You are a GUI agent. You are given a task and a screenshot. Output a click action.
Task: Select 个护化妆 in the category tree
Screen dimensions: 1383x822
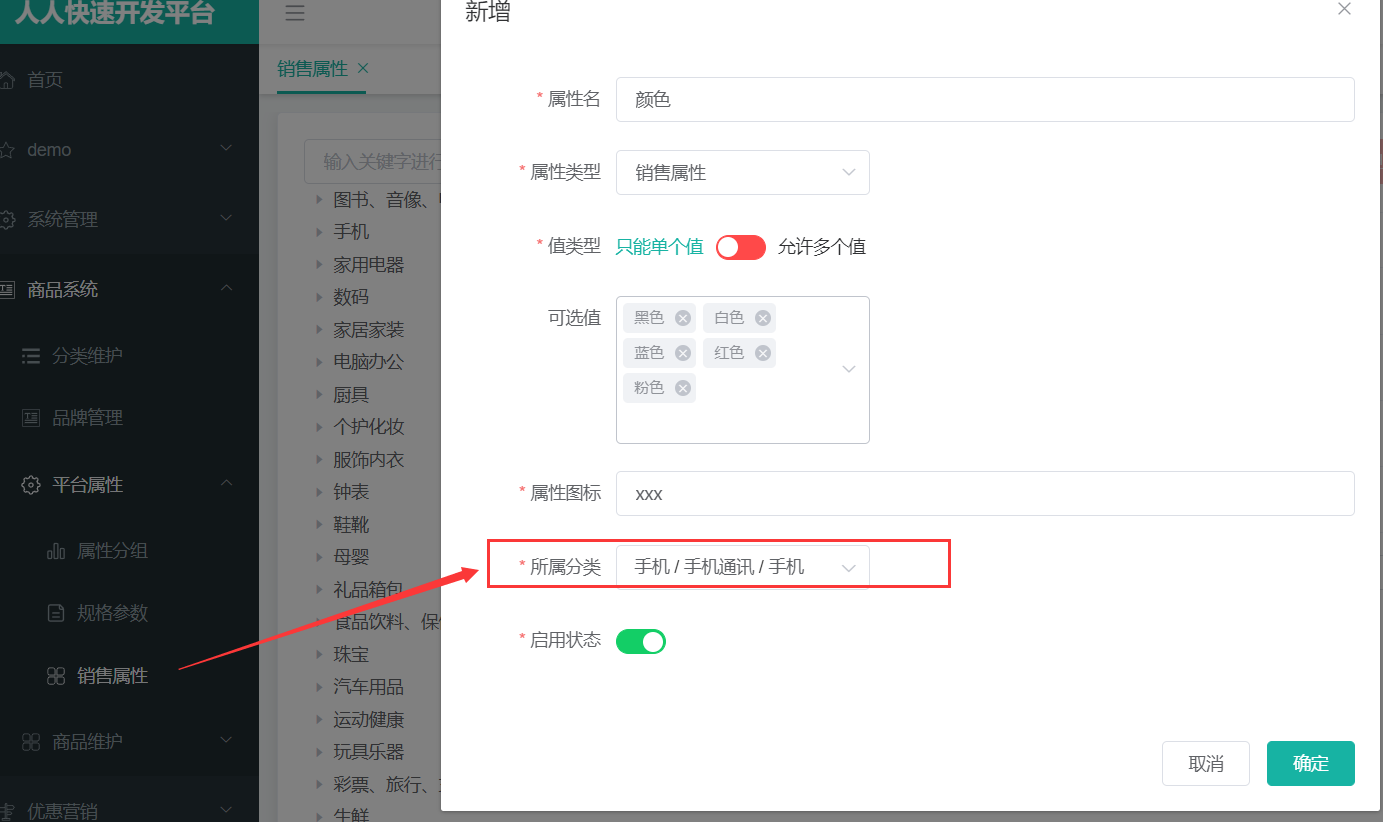click(x=369, y=427)
